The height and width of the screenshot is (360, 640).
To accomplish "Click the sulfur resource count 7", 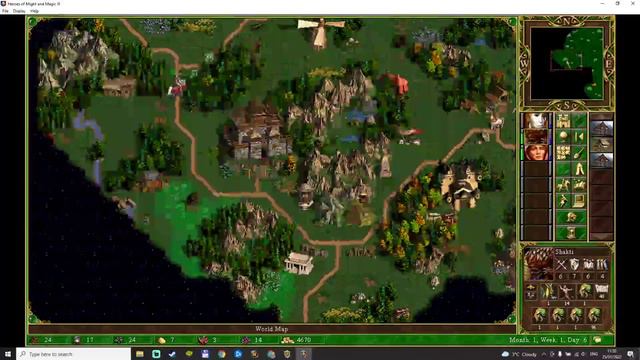I will pos(172,340).
